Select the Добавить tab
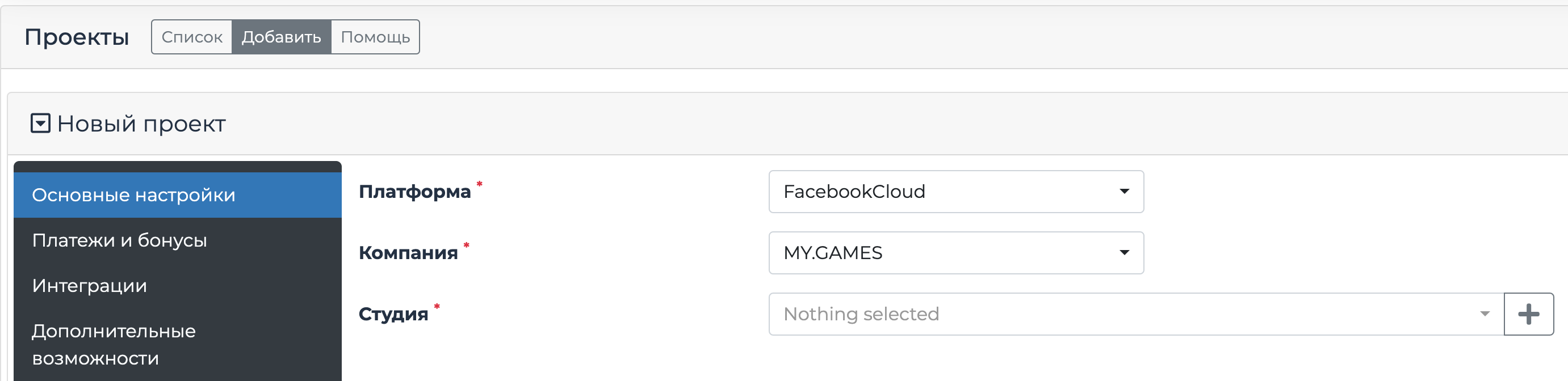Screen dimensions: 1568x381 pos(281,36)
